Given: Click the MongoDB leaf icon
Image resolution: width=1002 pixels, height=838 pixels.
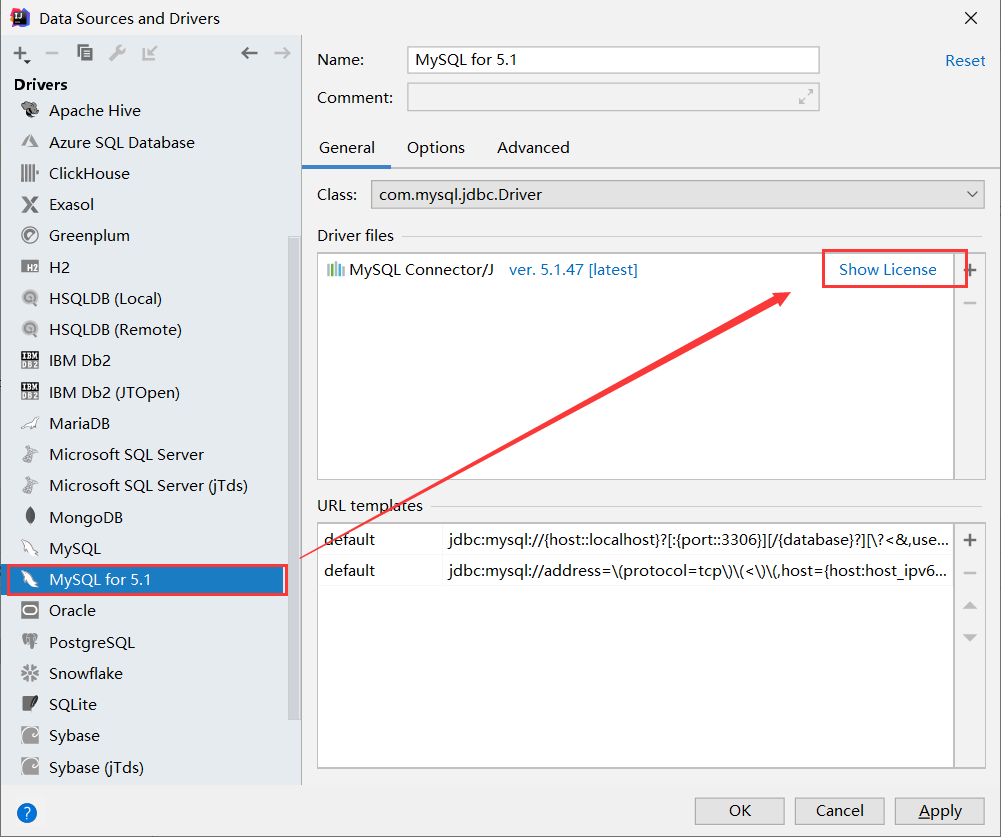Looking at the screenshot, I should pyautogui.click(x=30, y=516).
